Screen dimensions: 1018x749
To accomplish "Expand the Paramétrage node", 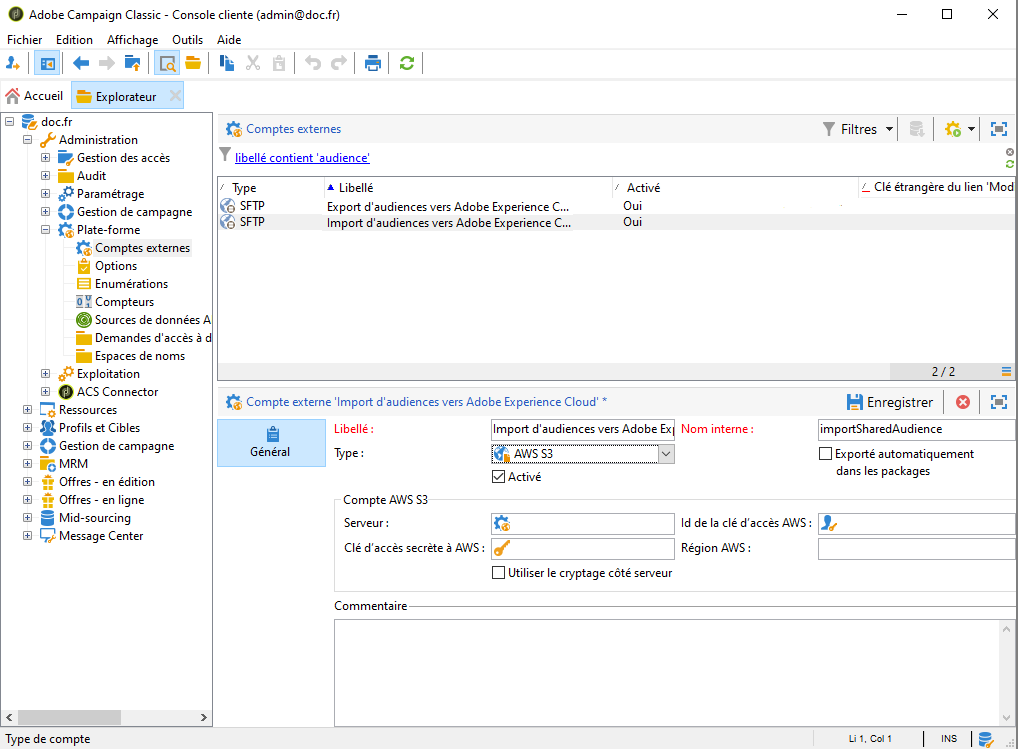I will [45, 193].
